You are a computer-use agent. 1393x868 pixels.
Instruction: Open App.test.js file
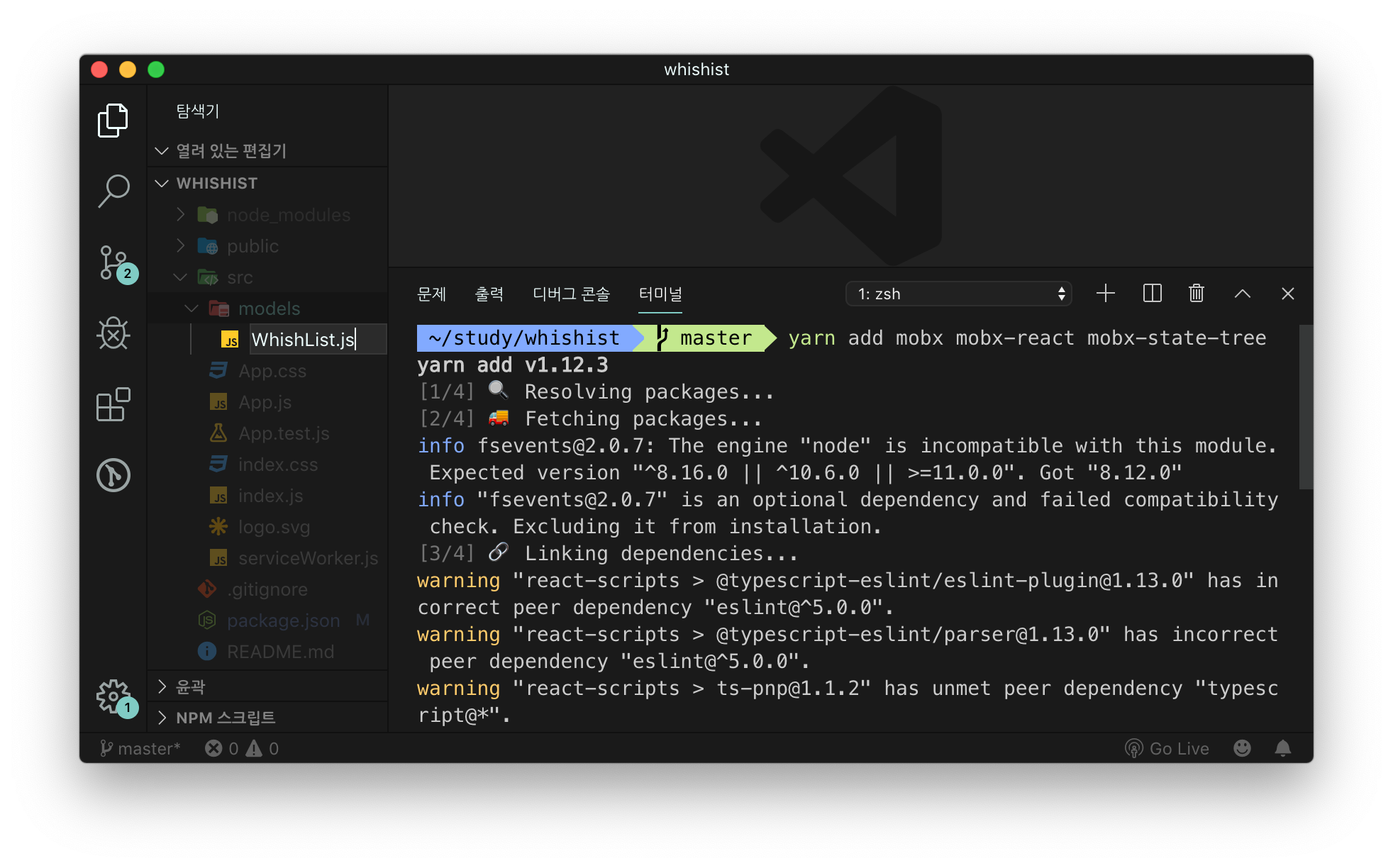click(267, 433)
